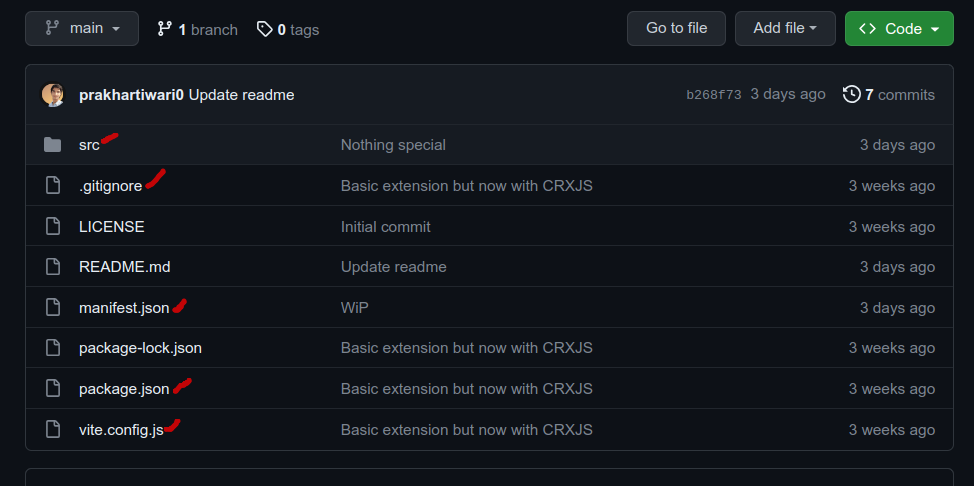The height and width of the screenshot is (486, 974).
Task: Click the file icon beside manifest.json
Action: pyautogui.click(x=53, y=308)
